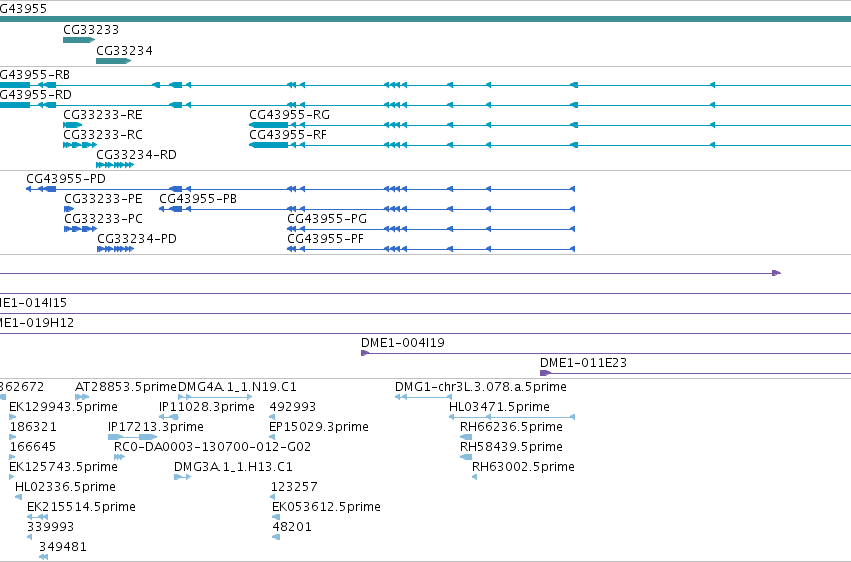
Task: Click CG43955-RF thick exon block
Action: coord(268,145)
